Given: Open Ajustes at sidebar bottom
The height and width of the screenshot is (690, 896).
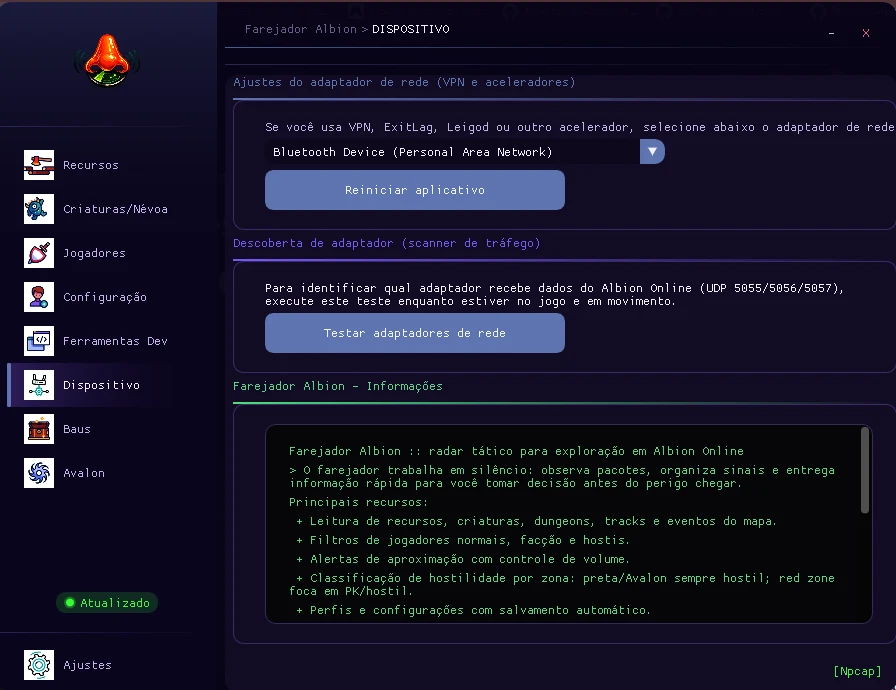Looking at the screenshot, I should tap(87, 665).
